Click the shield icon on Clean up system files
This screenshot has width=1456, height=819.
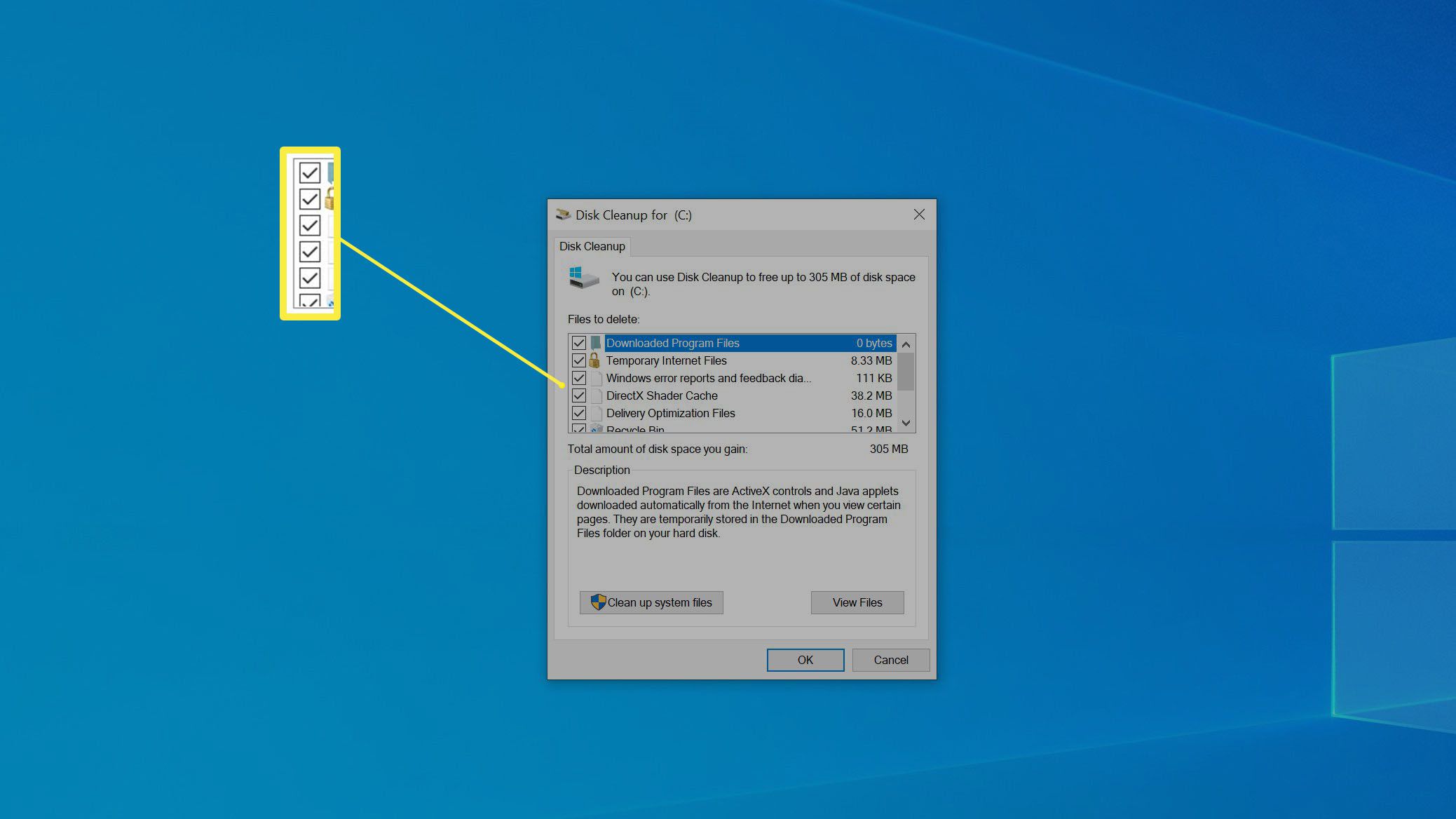point(598,602)
